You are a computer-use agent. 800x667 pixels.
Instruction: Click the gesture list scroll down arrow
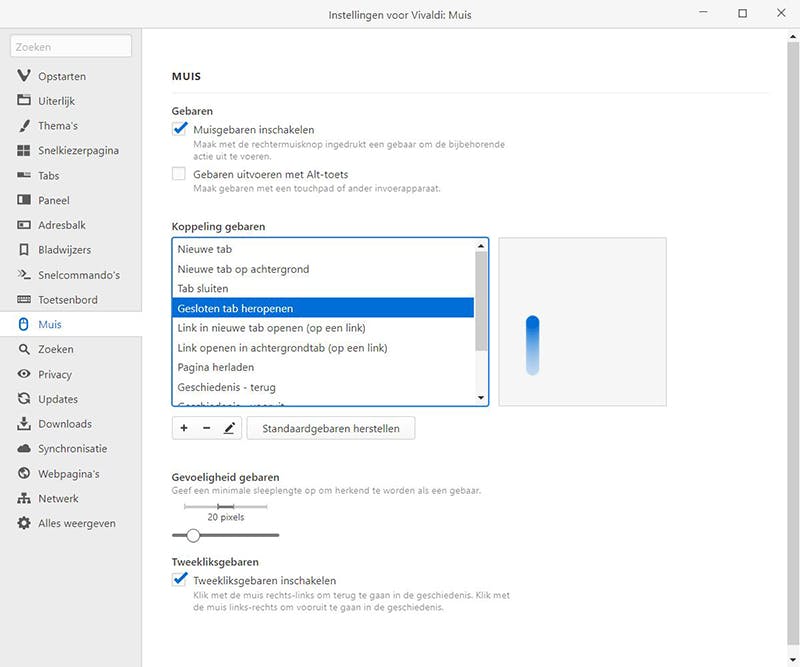pos(481,398)
